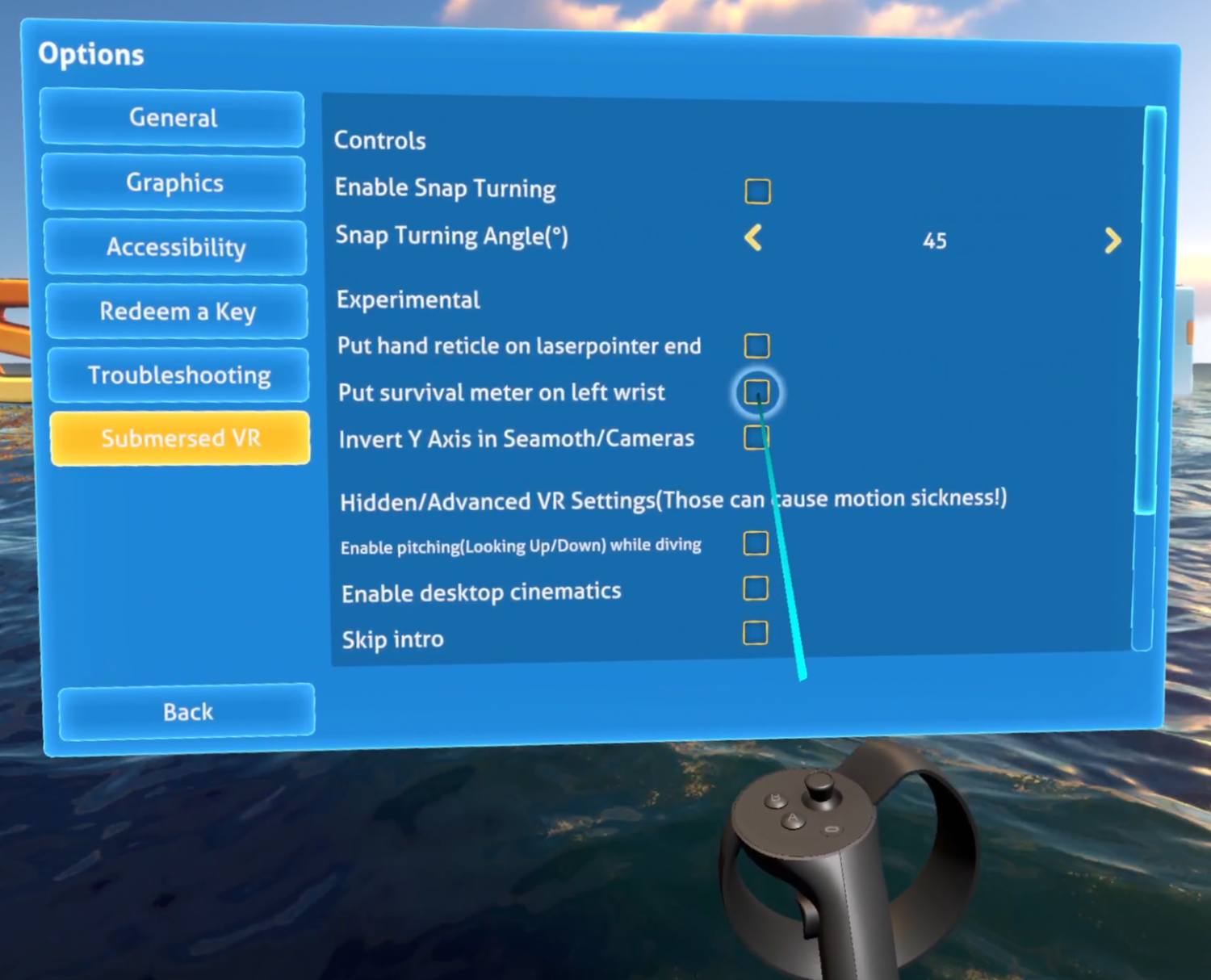The image size is (1211, 980).
Task: Click the Back button
Action: (x=186, y=712)
